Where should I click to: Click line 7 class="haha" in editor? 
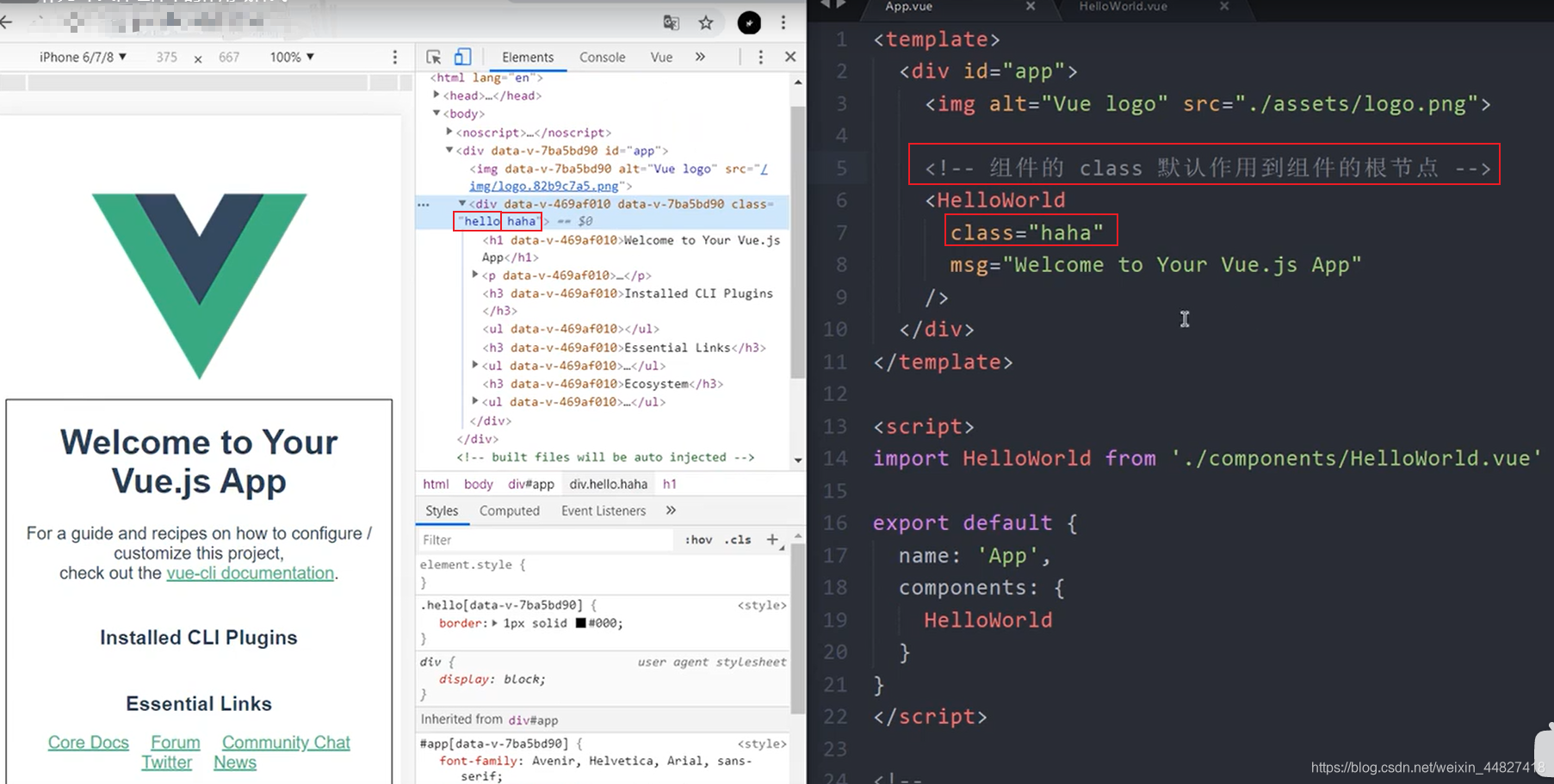coord(1026,232)
